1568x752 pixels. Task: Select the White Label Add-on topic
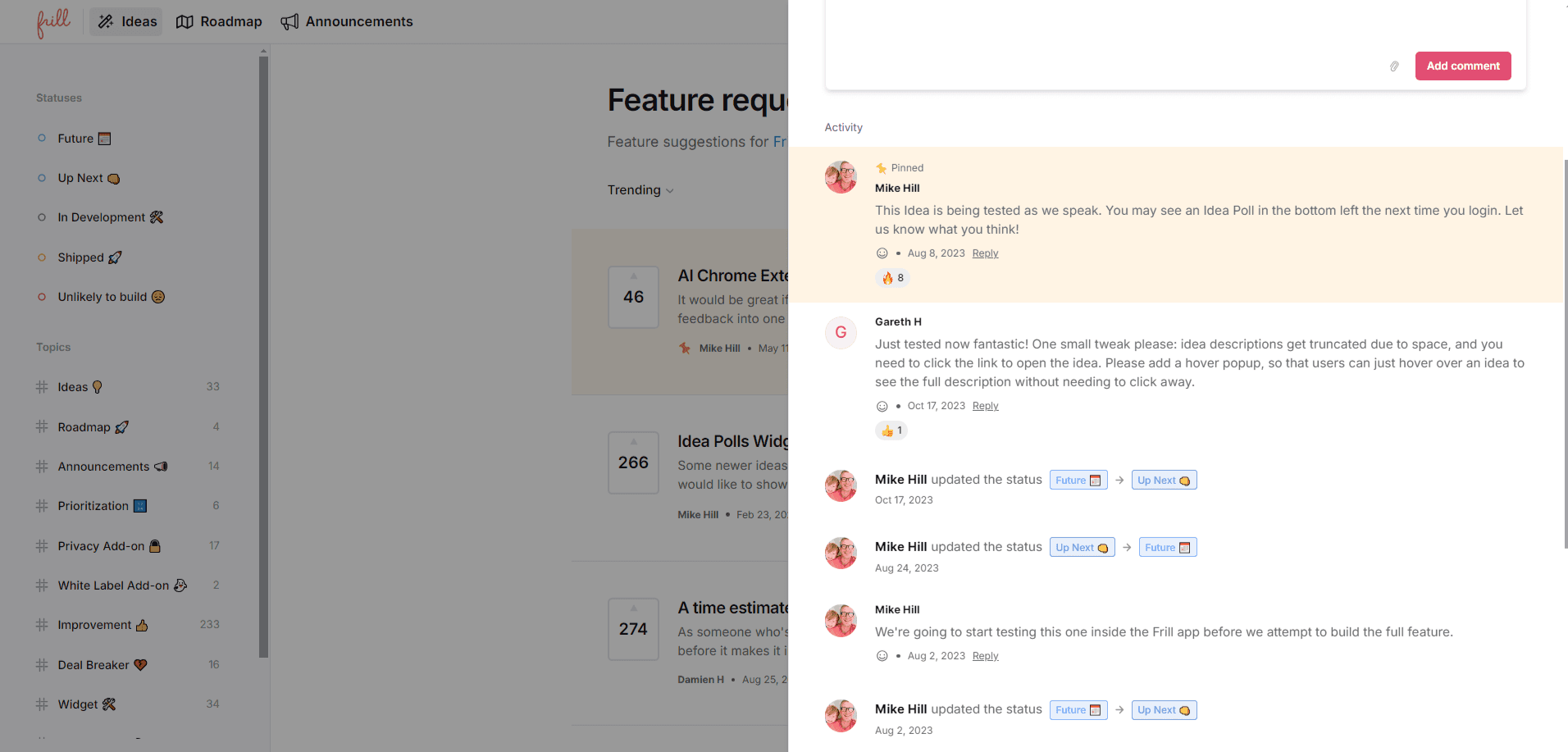[128, 585]
